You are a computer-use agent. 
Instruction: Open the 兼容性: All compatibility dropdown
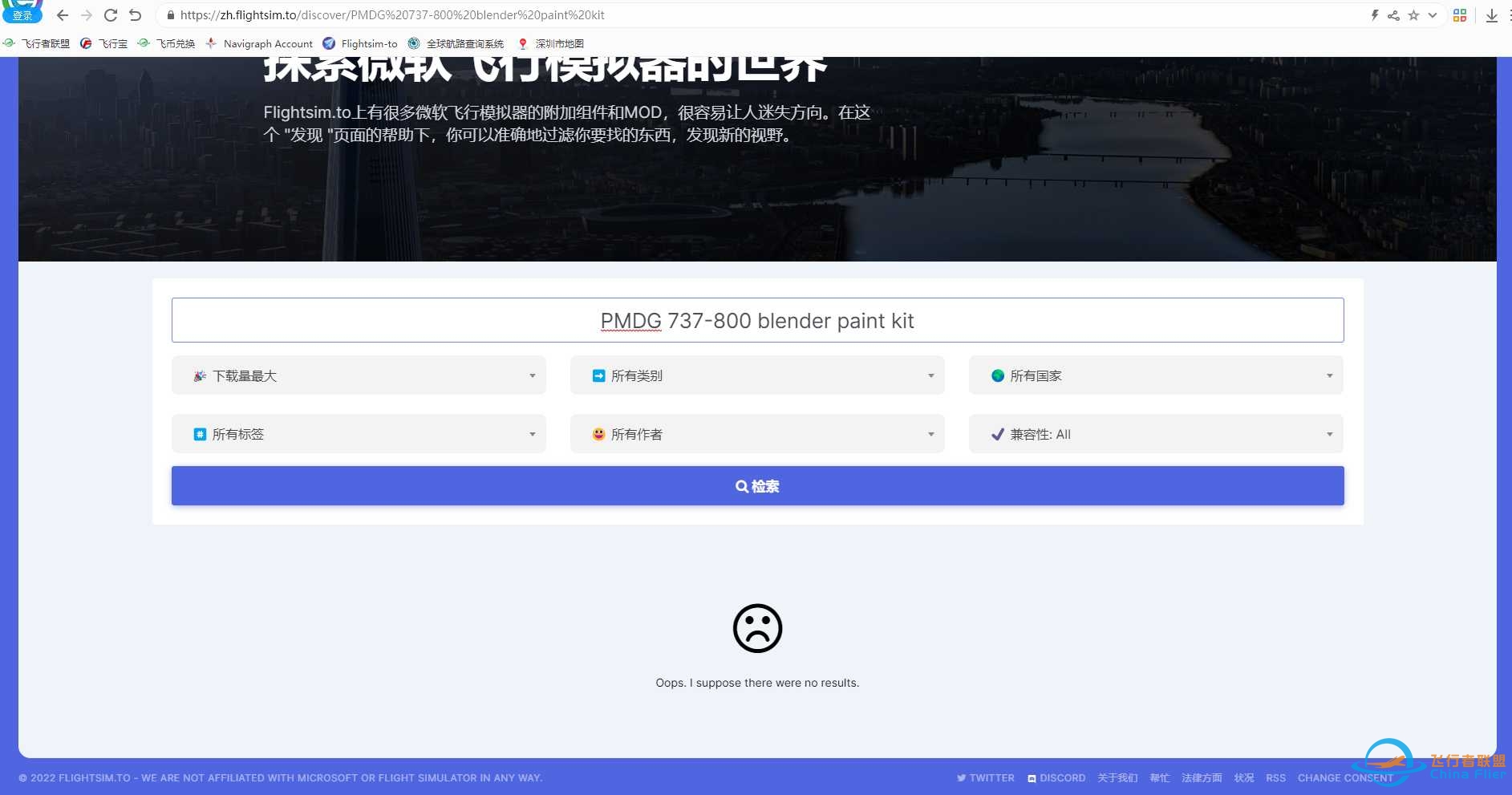pos(1155,434)
